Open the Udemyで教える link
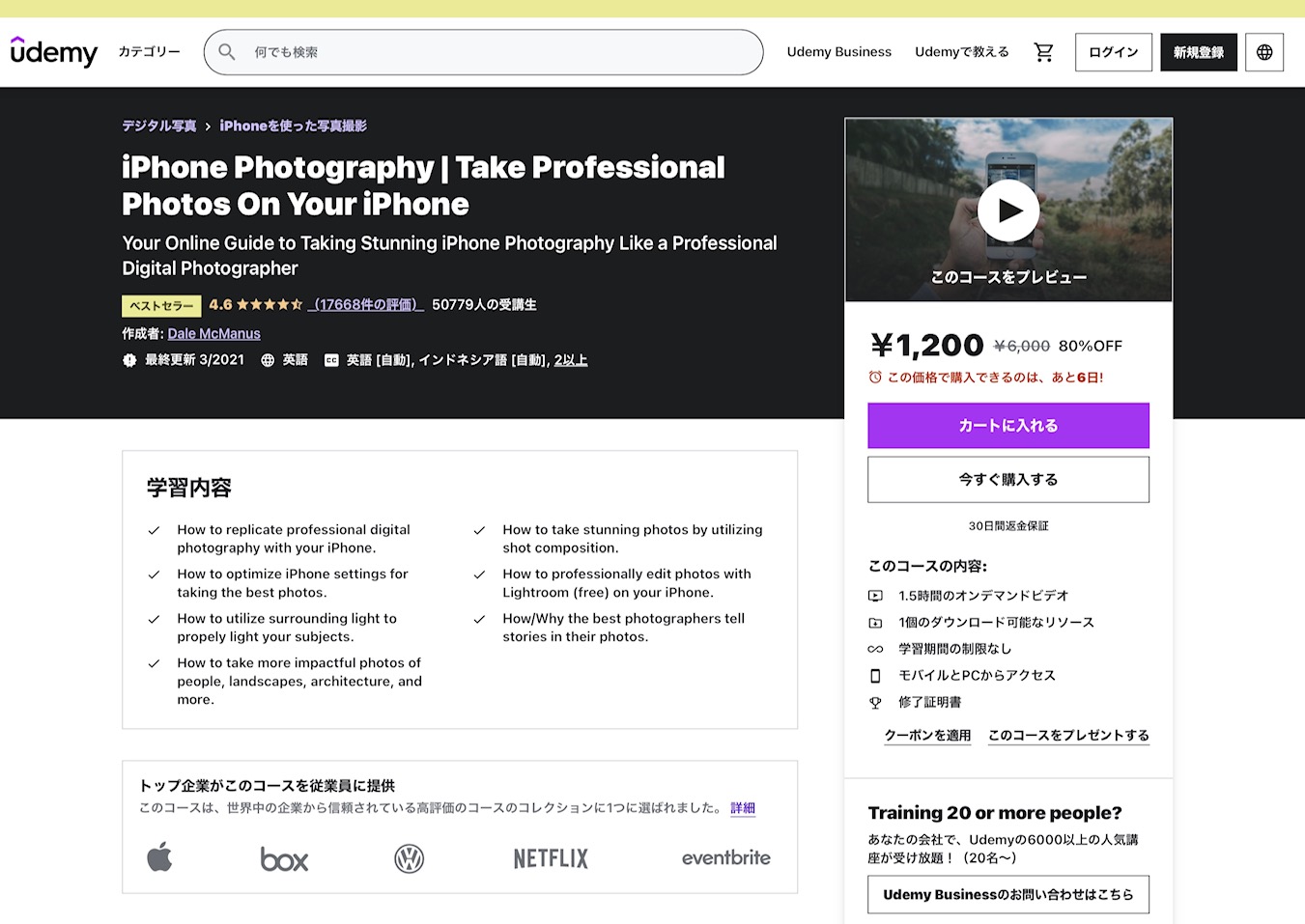The image size is (1305, 924). [x=962, y=52]
